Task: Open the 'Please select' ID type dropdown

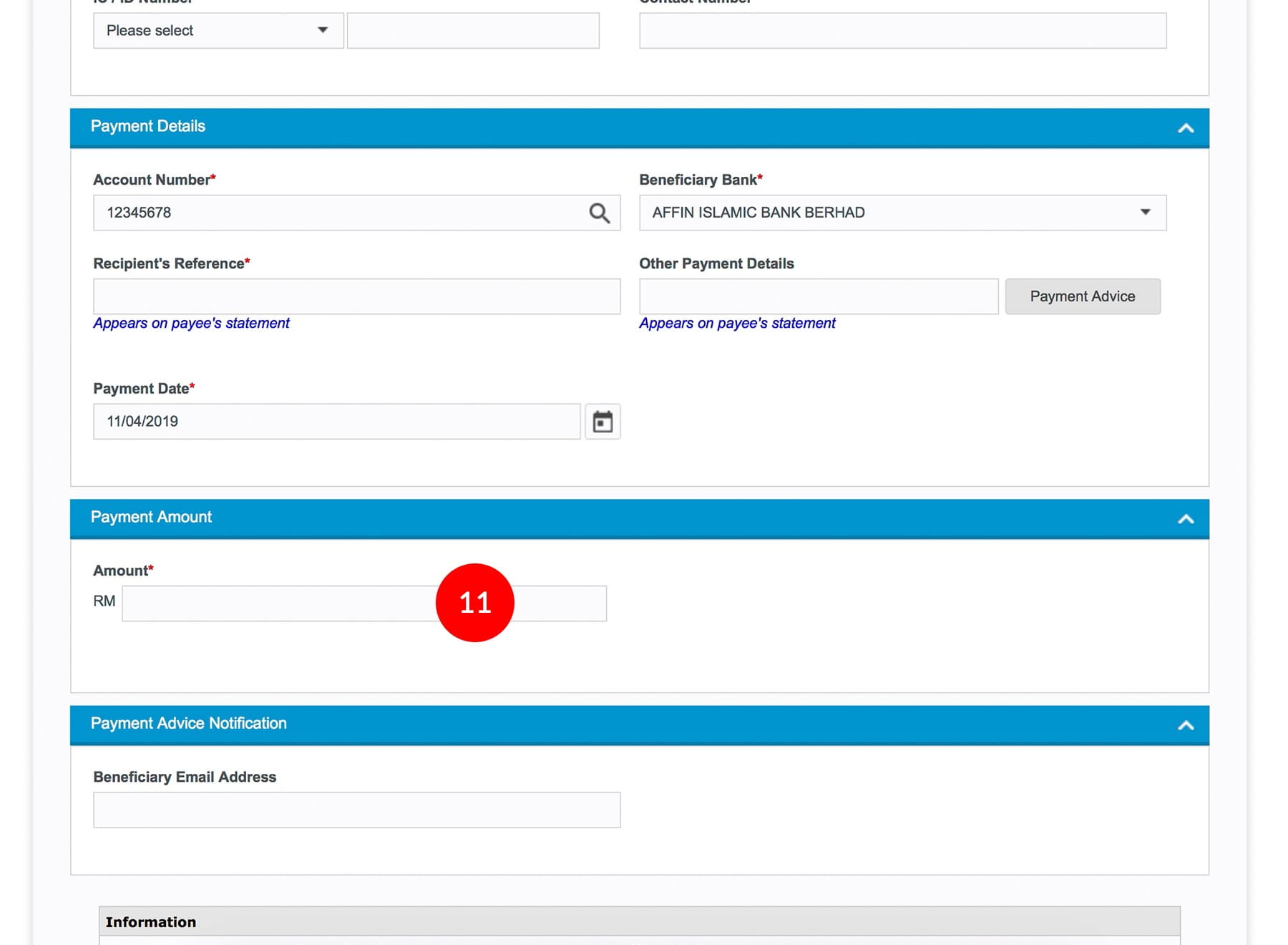Action: click(x=218, y=31)
